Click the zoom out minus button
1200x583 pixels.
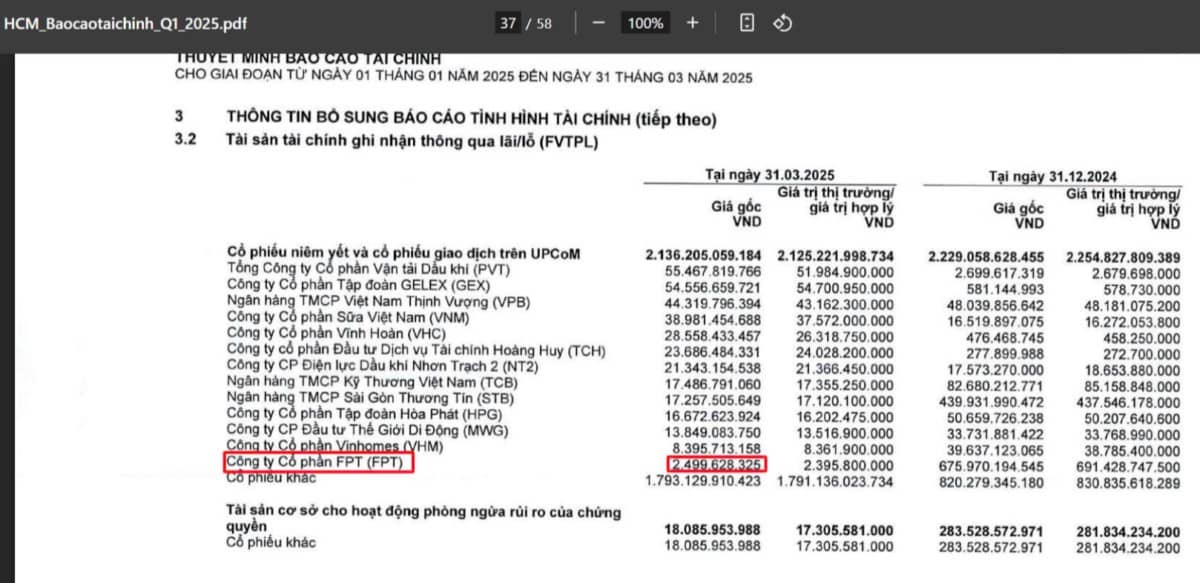pos(598,23)
